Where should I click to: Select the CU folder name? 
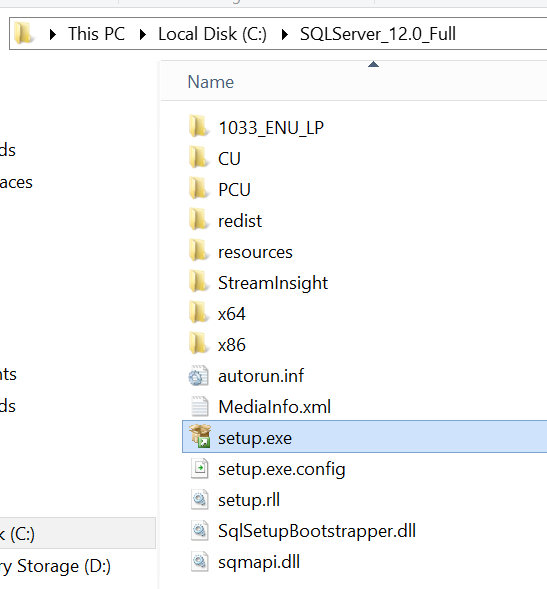(x=229, y=159)
